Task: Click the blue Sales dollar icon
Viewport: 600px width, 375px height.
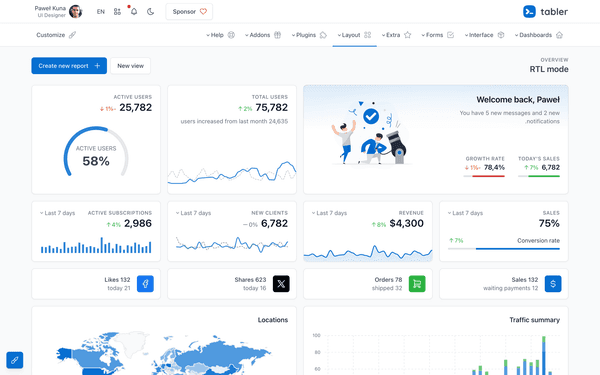Action: (x=553, y=284)
